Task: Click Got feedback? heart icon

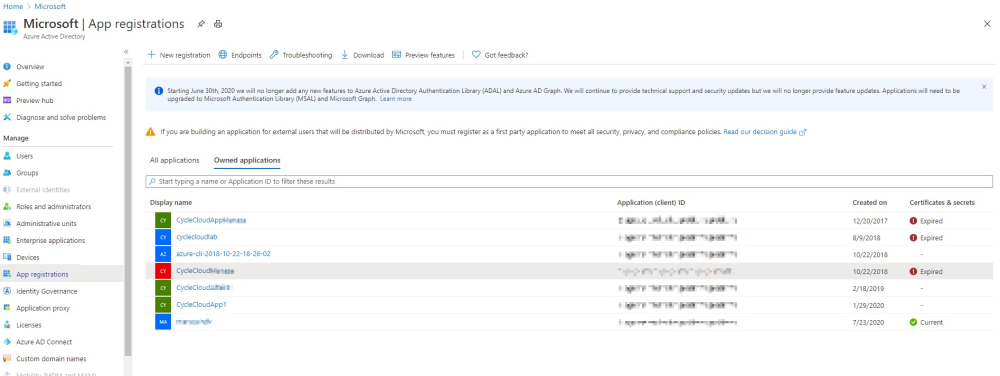Action: [476, 55]
